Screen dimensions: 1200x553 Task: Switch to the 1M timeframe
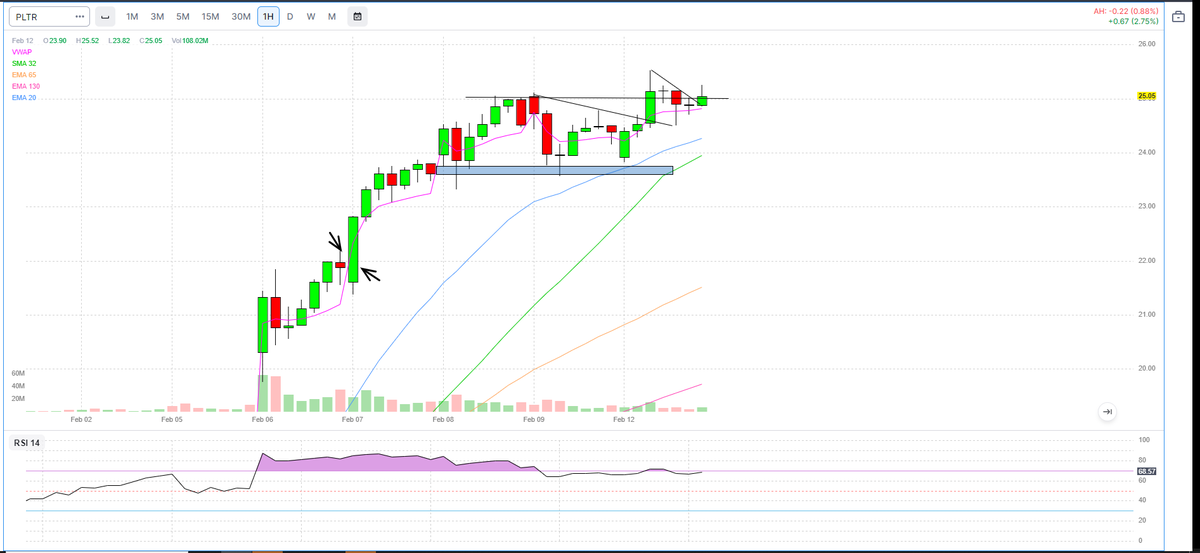[133, 17]
